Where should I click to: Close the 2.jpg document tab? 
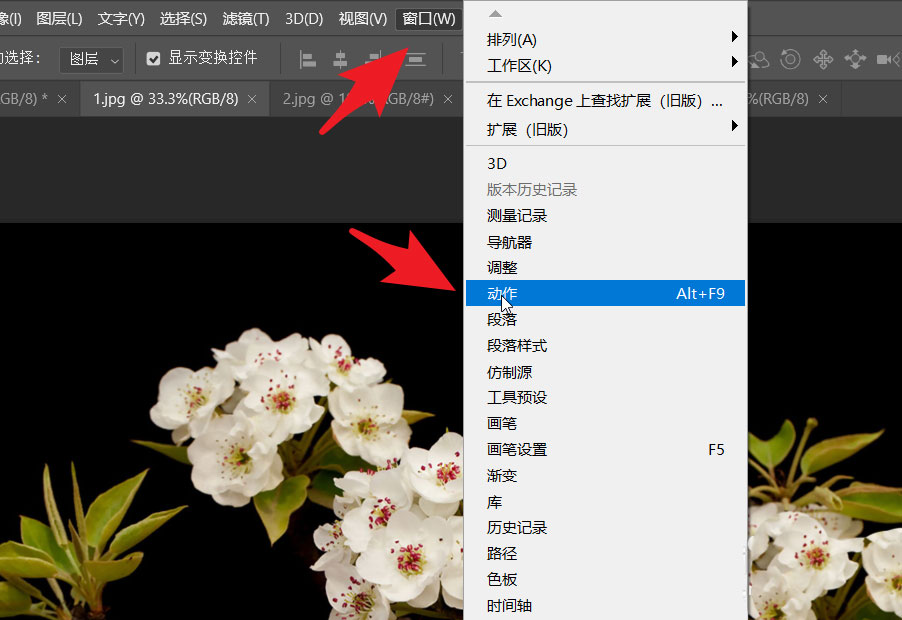pos(447,99)
